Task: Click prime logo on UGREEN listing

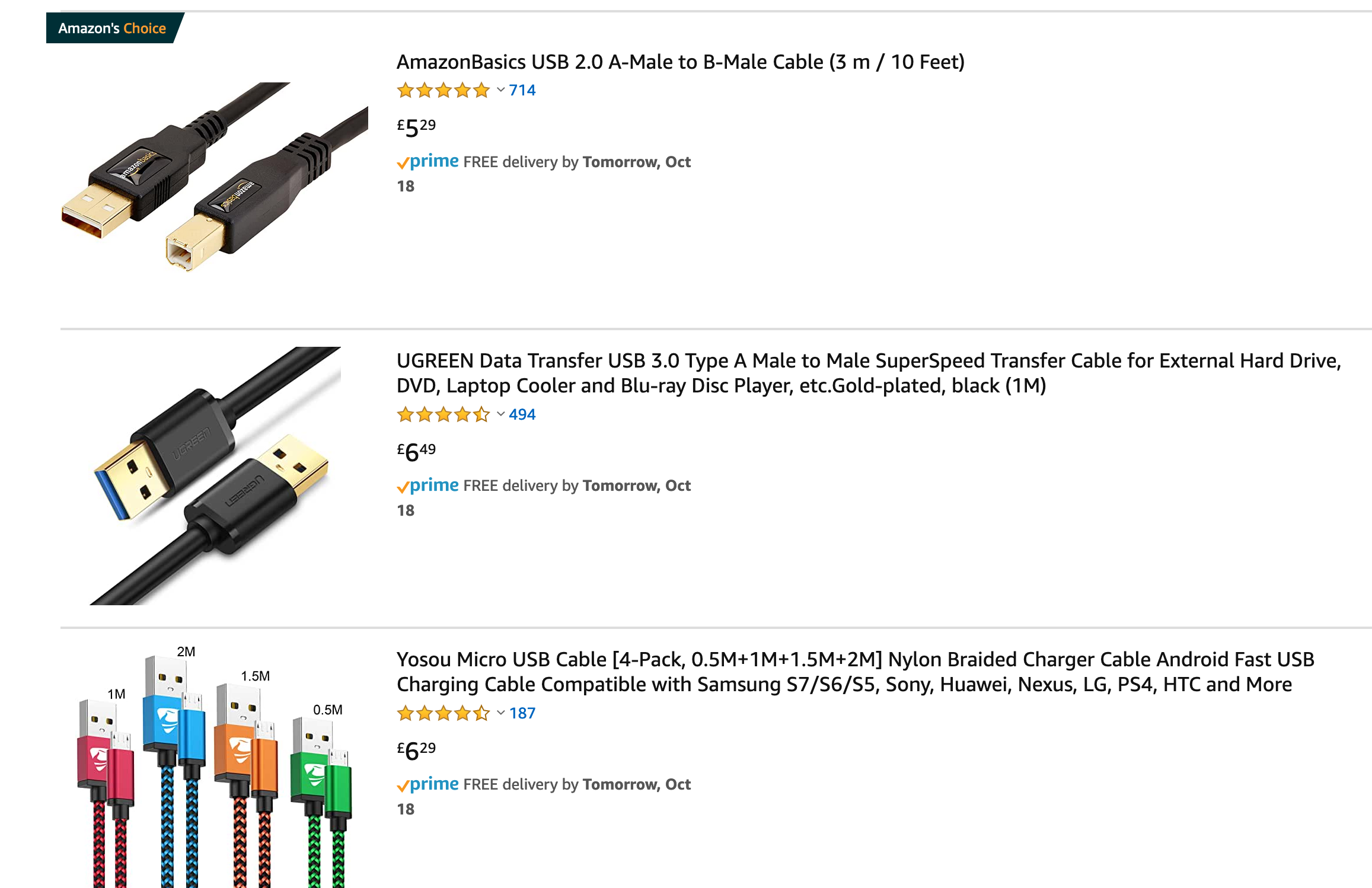Action: [x=427, y=485]
